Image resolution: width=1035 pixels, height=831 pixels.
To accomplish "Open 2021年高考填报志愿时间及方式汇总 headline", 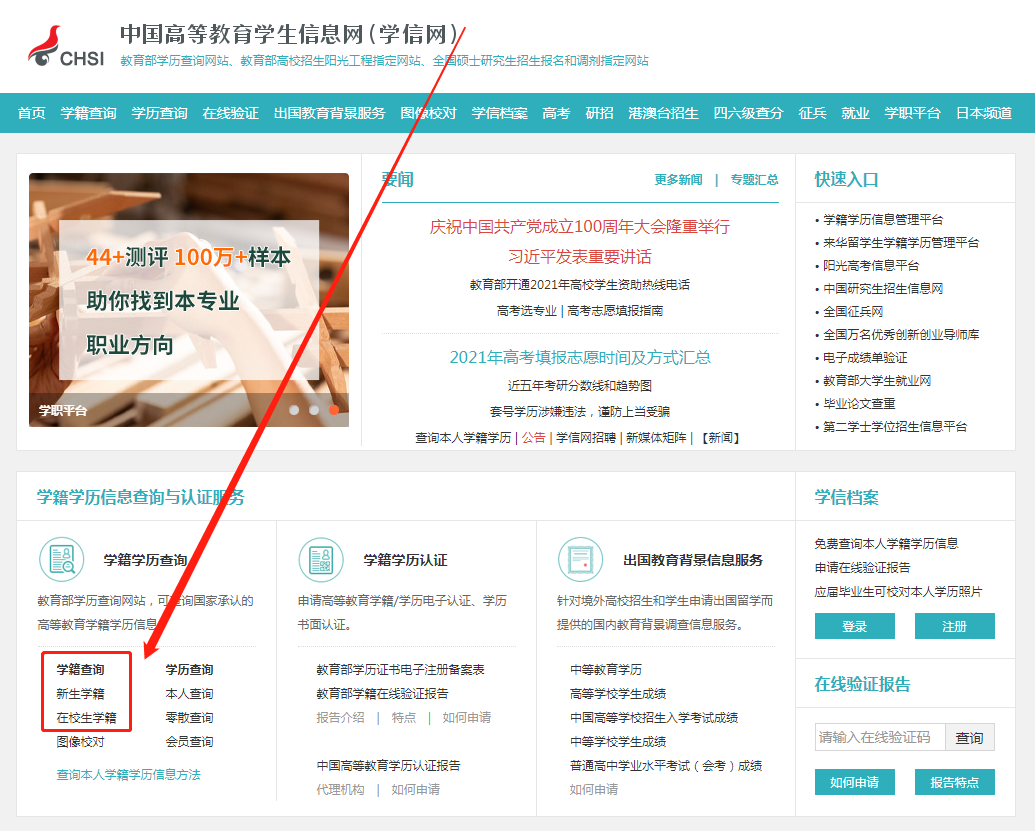I will click(580, 357).
